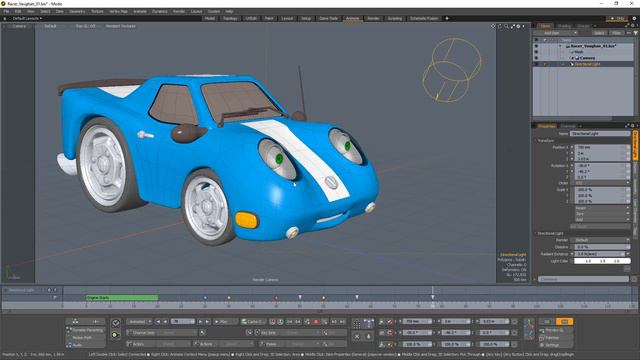Image resolution: width=640 pixels, height=360 pixels.
Task: Select the Mesh item in item list
Action: point(579,52)
